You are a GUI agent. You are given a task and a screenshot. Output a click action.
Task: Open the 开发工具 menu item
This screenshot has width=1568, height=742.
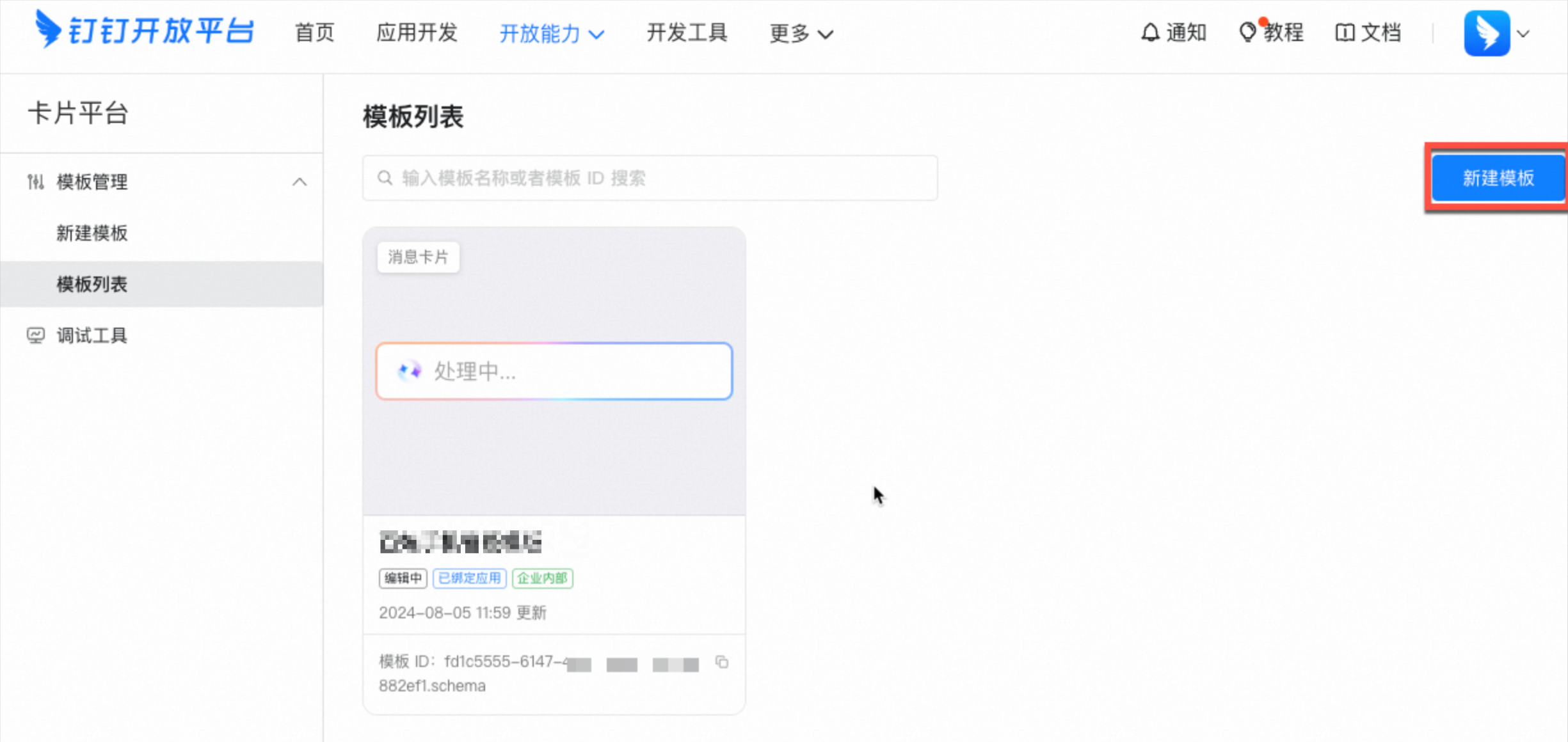click(687, 33)
